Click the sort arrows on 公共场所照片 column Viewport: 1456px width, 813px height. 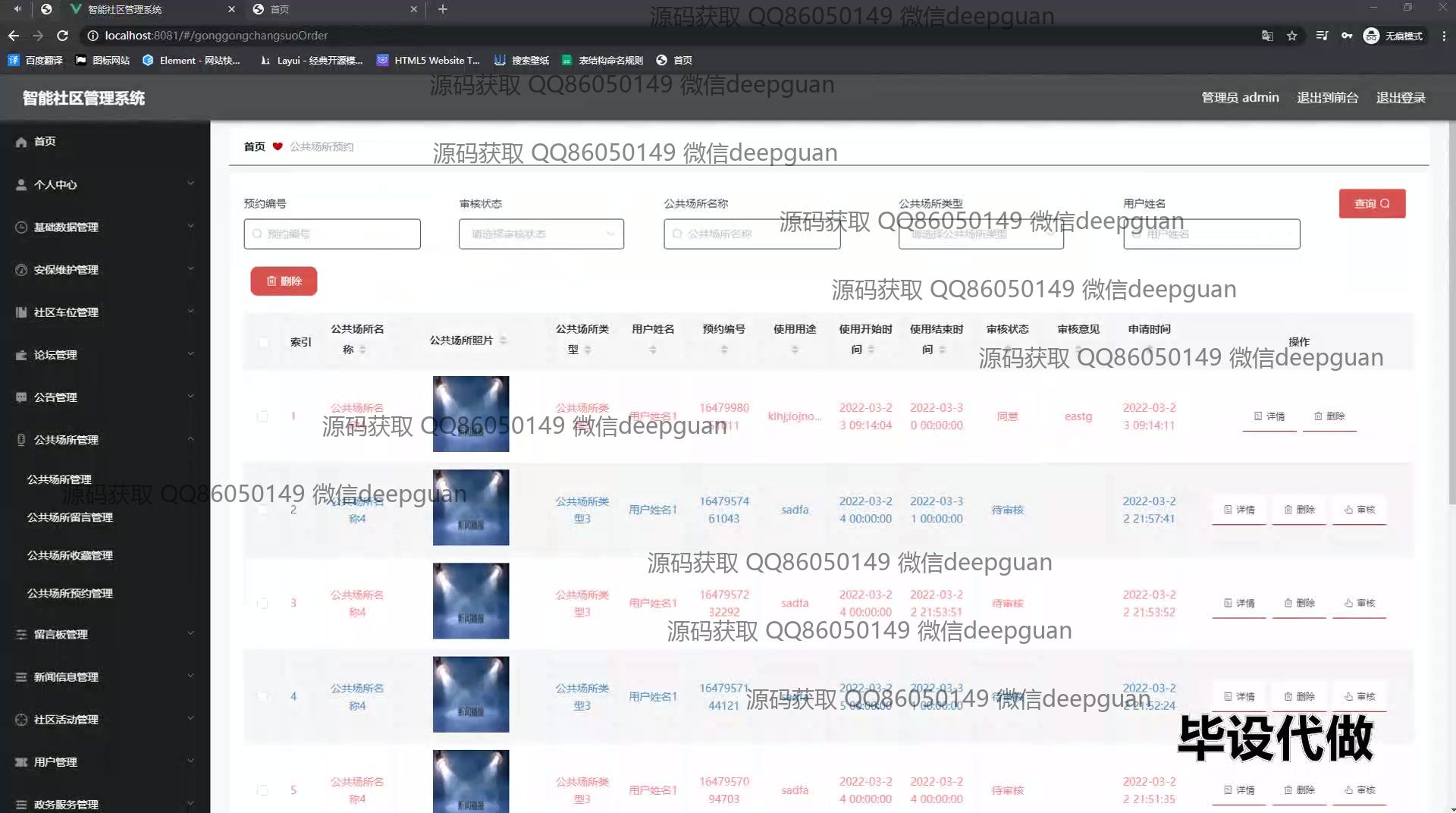pyautogui.click(x=504, y=341)
